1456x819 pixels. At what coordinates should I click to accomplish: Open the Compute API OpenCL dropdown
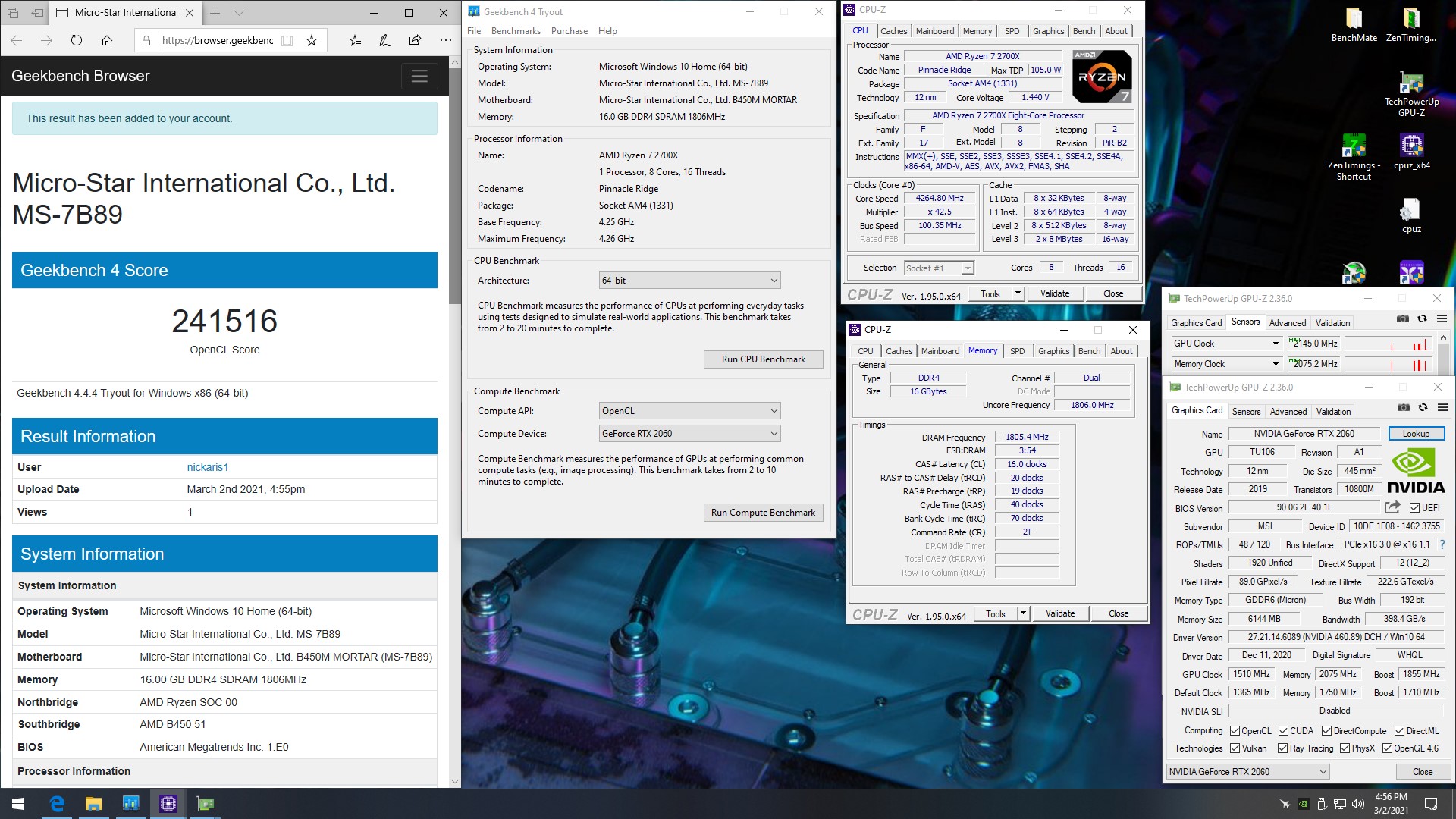(689, 411)
